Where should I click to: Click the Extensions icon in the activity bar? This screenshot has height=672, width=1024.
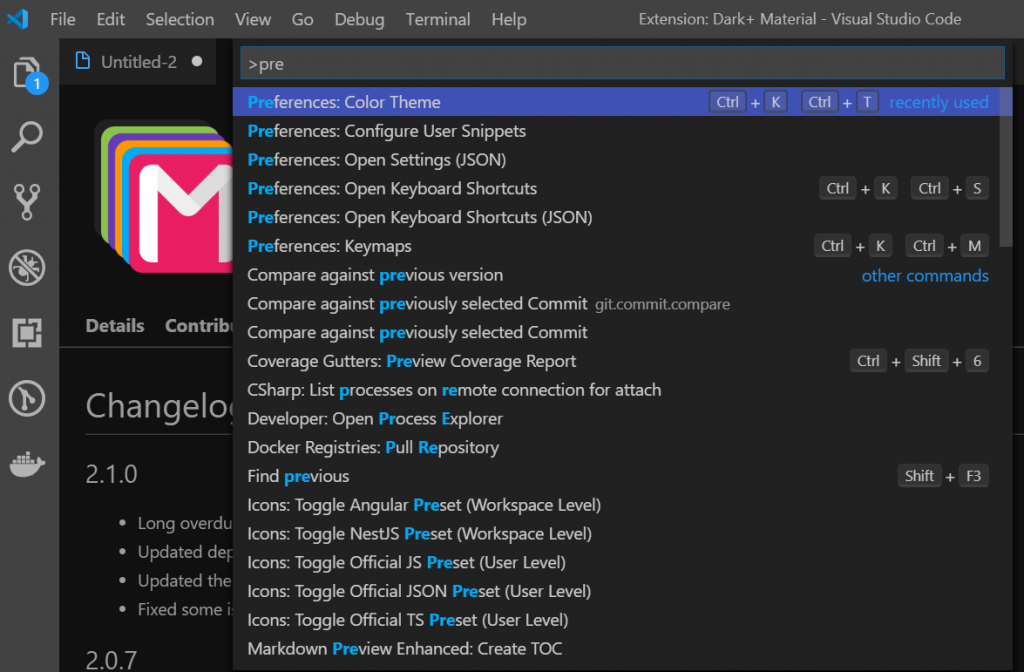click(27, 331)
